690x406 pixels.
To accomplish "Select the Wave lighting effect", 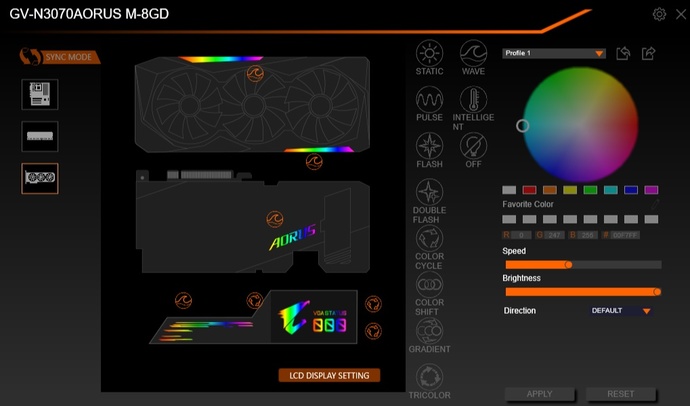I will [473, 54].
